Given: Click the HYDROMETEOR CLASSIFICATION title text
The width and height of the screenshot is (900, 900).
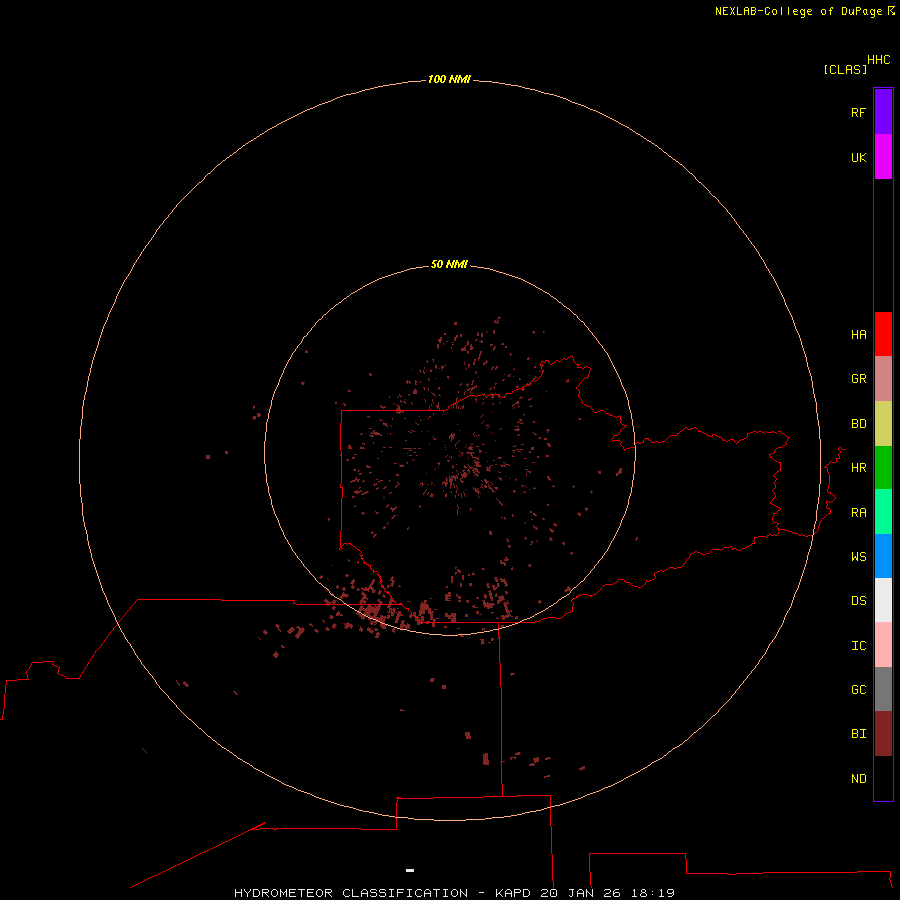Looking at the screenshot, I should click(x=351, y=893).
